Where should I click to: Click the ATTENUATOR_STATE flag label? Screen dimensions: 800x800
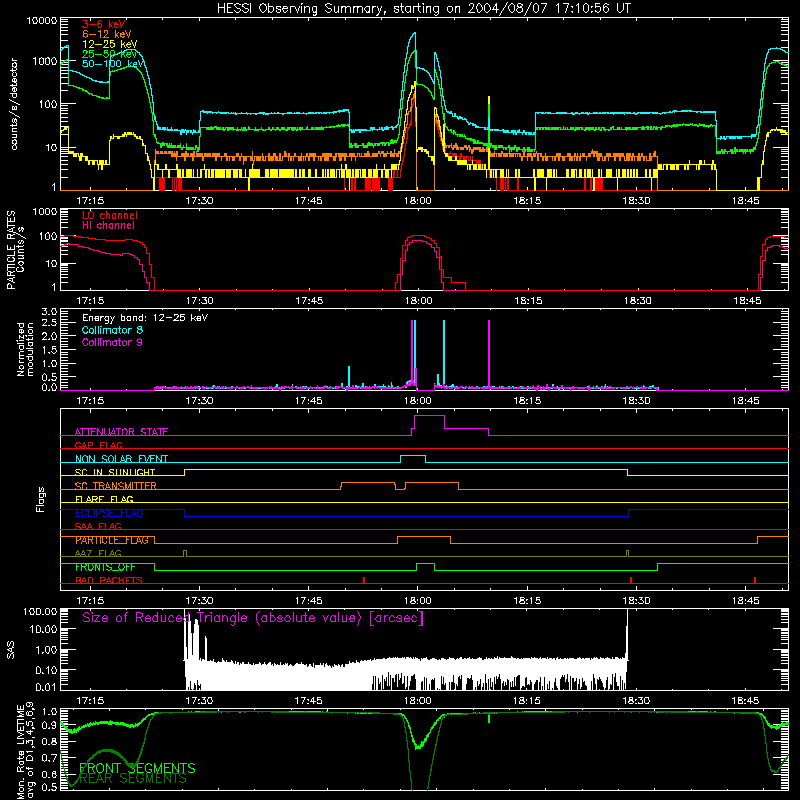tap(121, 432)
